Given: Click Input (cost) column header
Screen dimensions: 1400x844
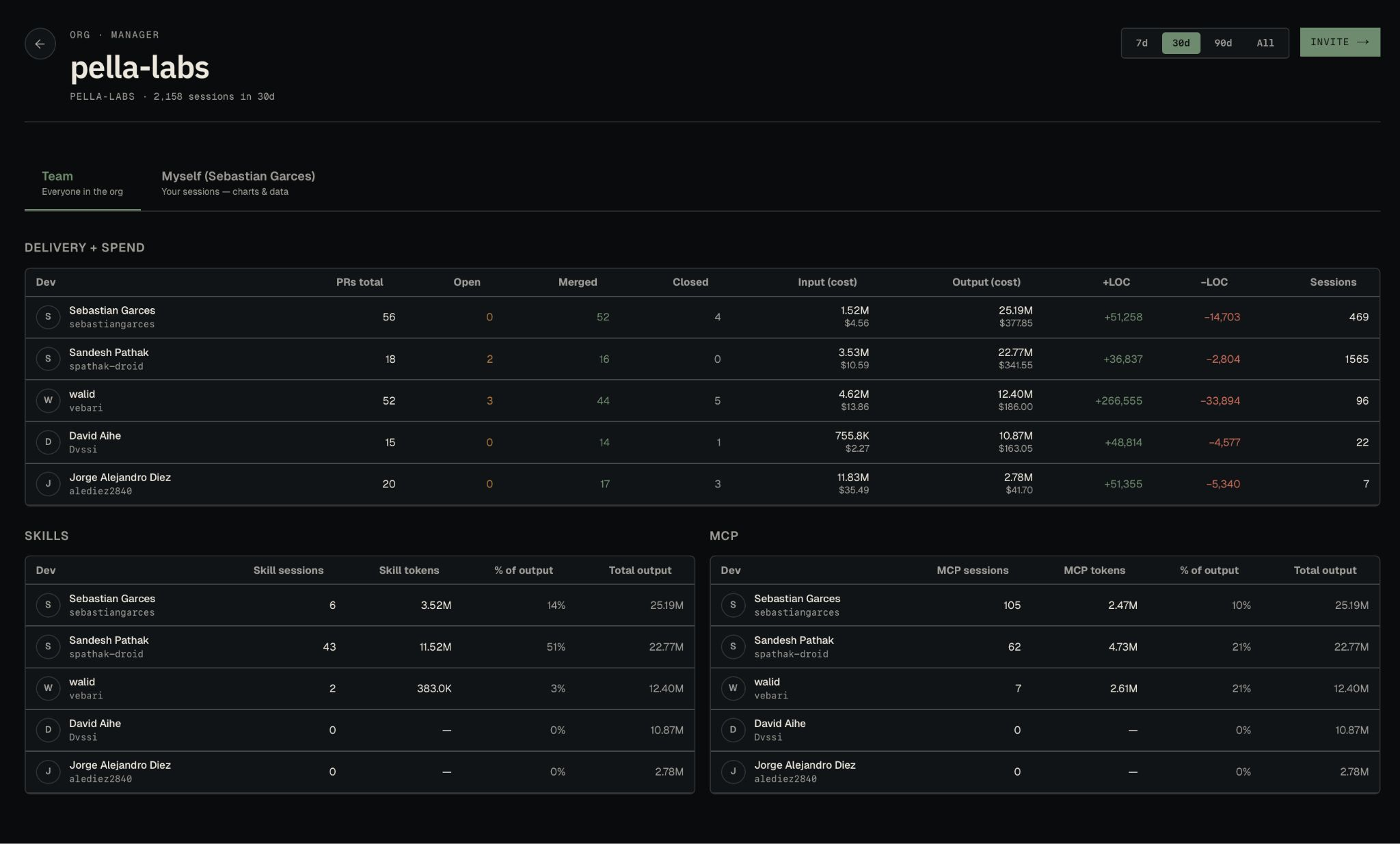Looking at the screenshot, I should 827,282.
